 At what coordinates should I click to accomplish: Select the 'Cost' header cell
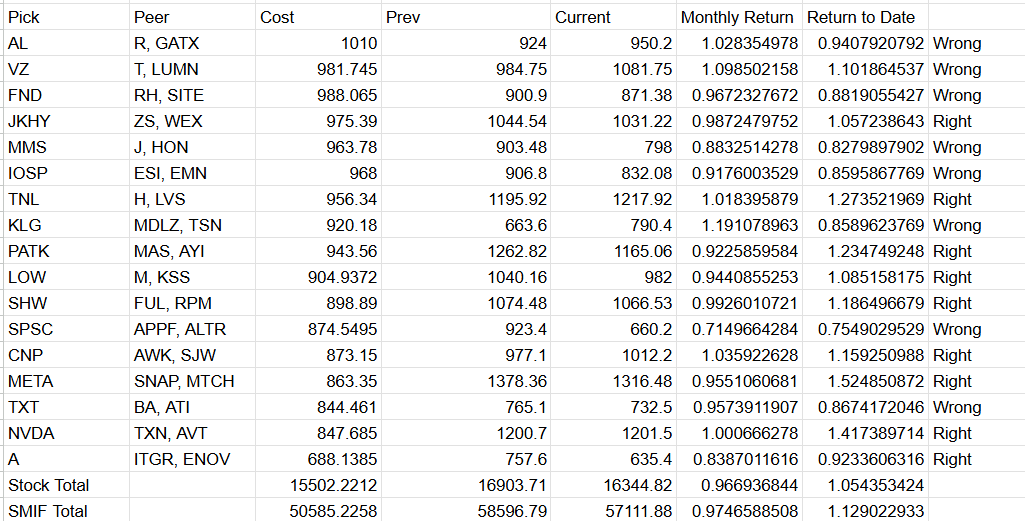[x=318, y=17]
